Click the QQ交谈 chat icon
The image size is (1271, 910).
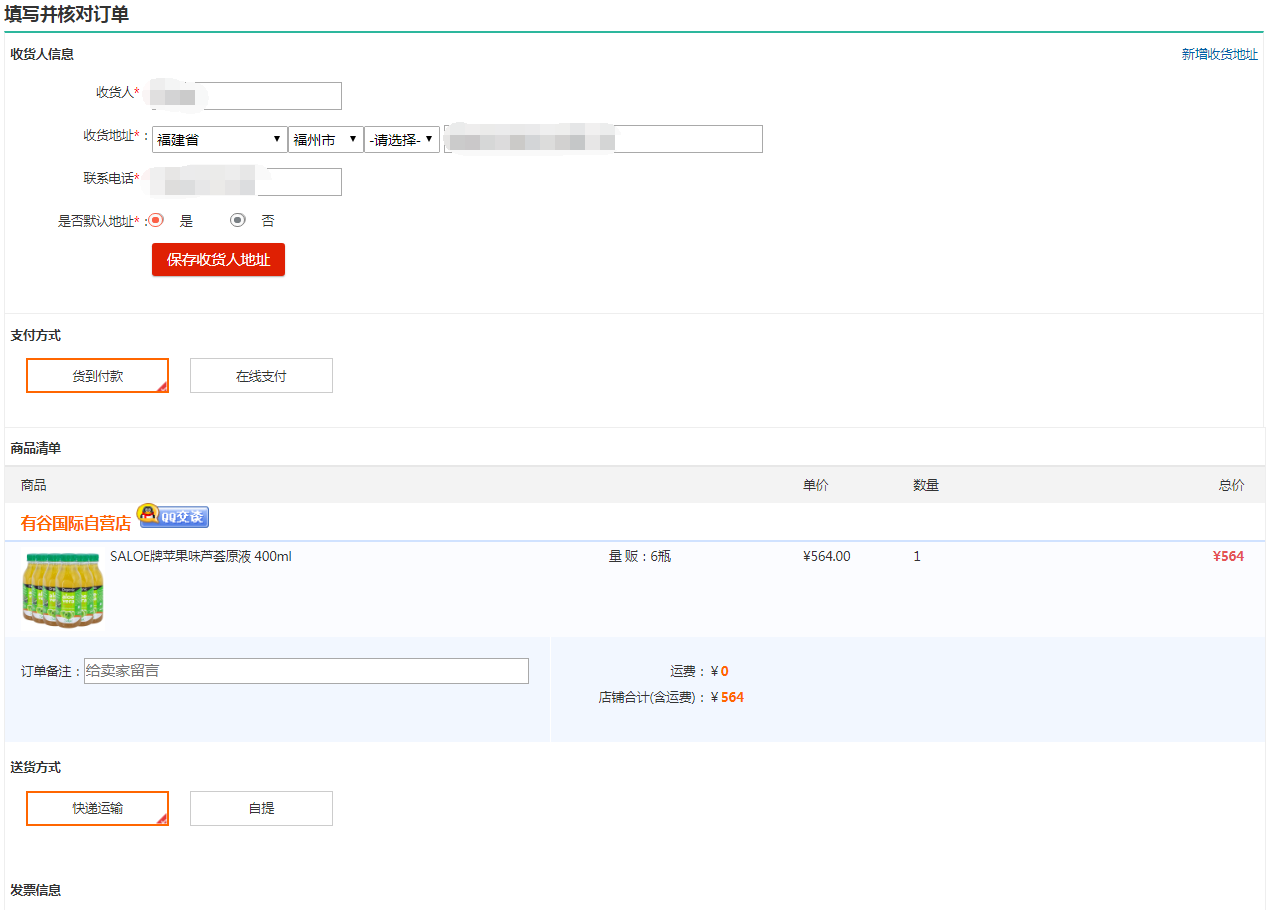coord(173,516)
